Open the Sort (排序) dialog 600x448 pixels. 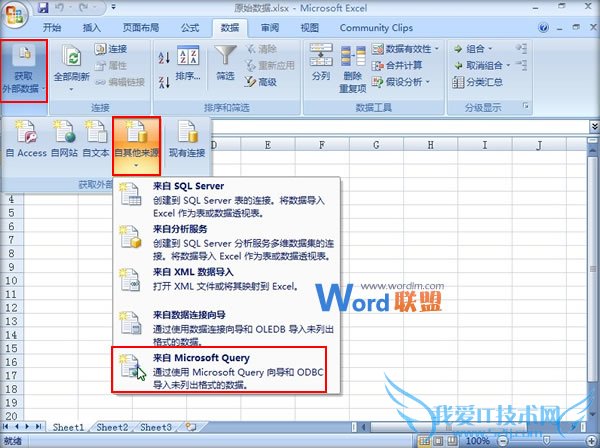click(188, 62)
